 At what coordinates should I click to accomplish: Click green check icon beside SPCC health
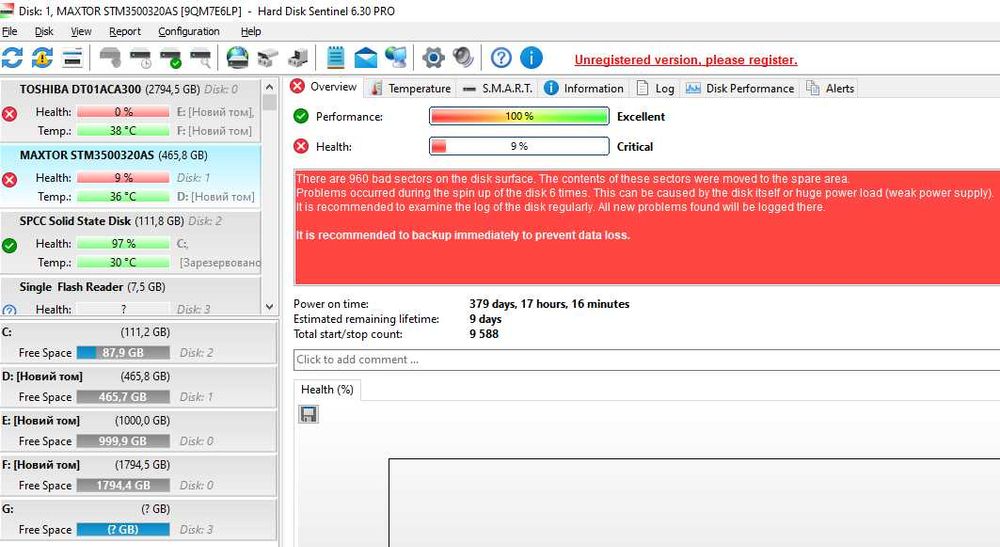tap(10, 245)
